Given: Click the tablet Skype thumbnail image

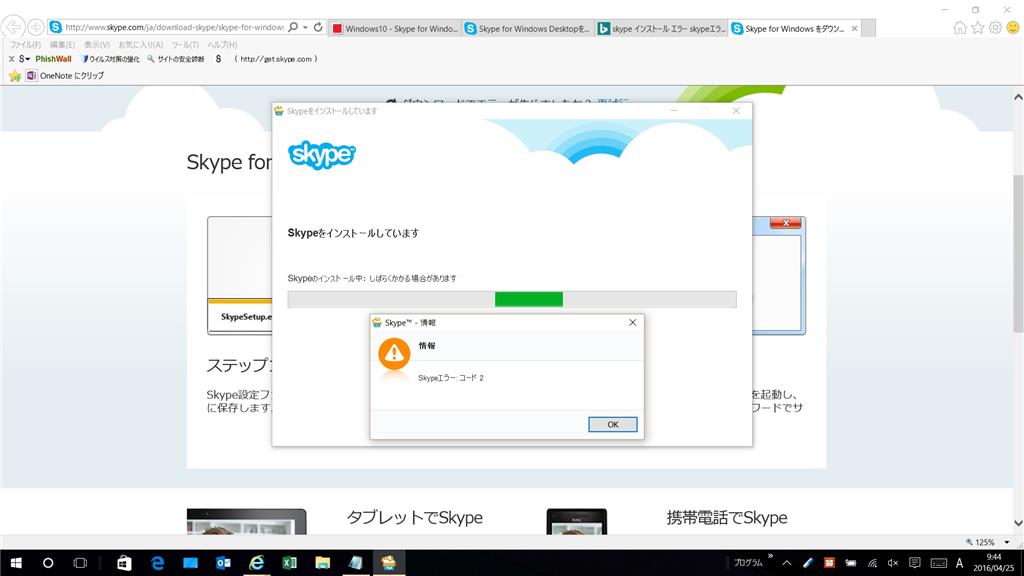Looking at the screenshot, I should [x=246, y=522].
